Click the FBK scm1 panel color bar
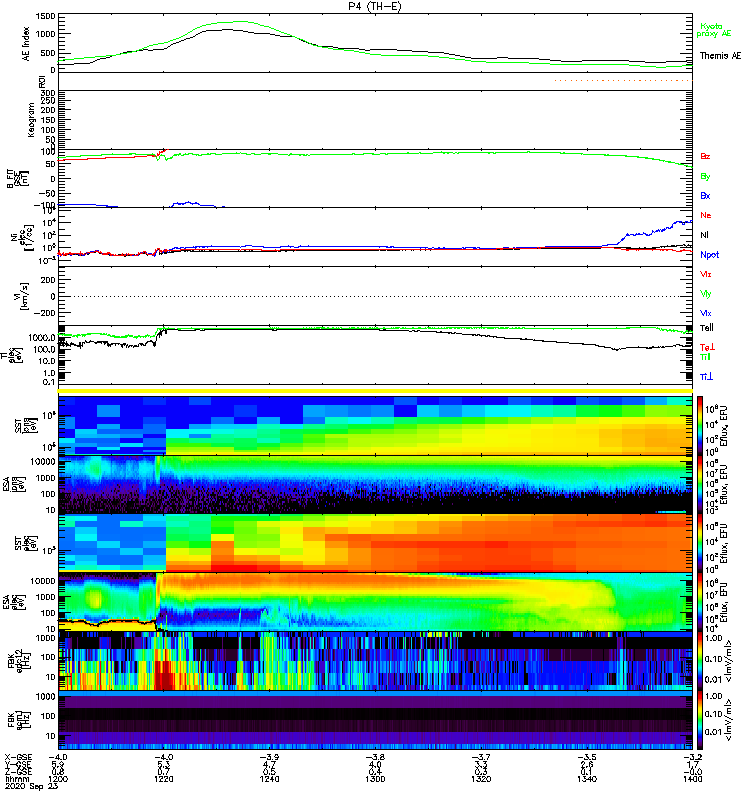This screenshot has height=800, width=750. pyautogui.click(x=700, y=720)
